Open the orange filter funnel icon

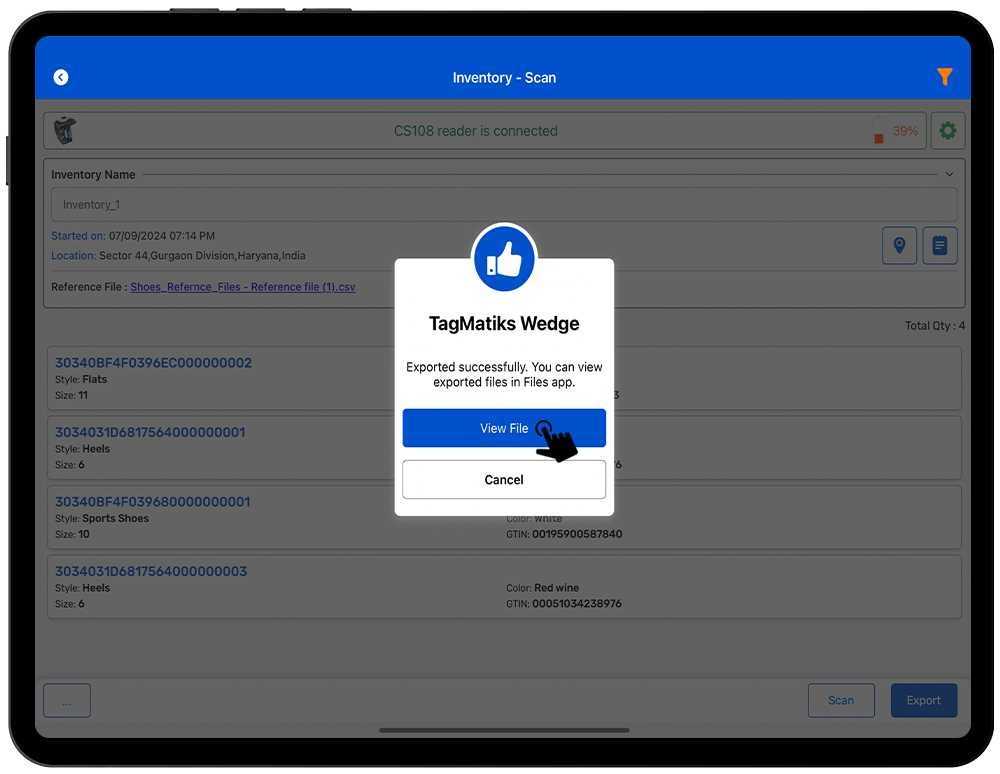tap(944, 77)
